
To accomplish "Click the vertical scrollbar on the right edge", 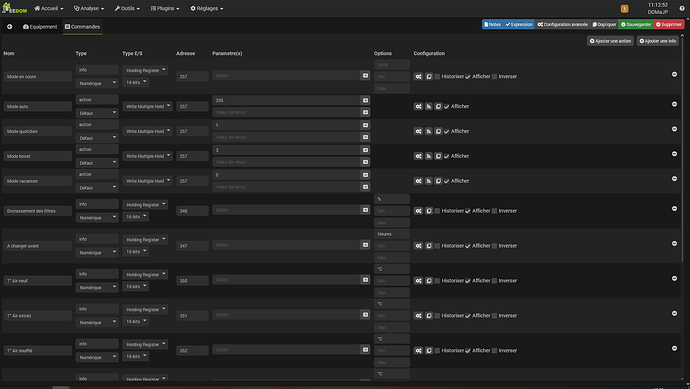I will tap(683, 207).
